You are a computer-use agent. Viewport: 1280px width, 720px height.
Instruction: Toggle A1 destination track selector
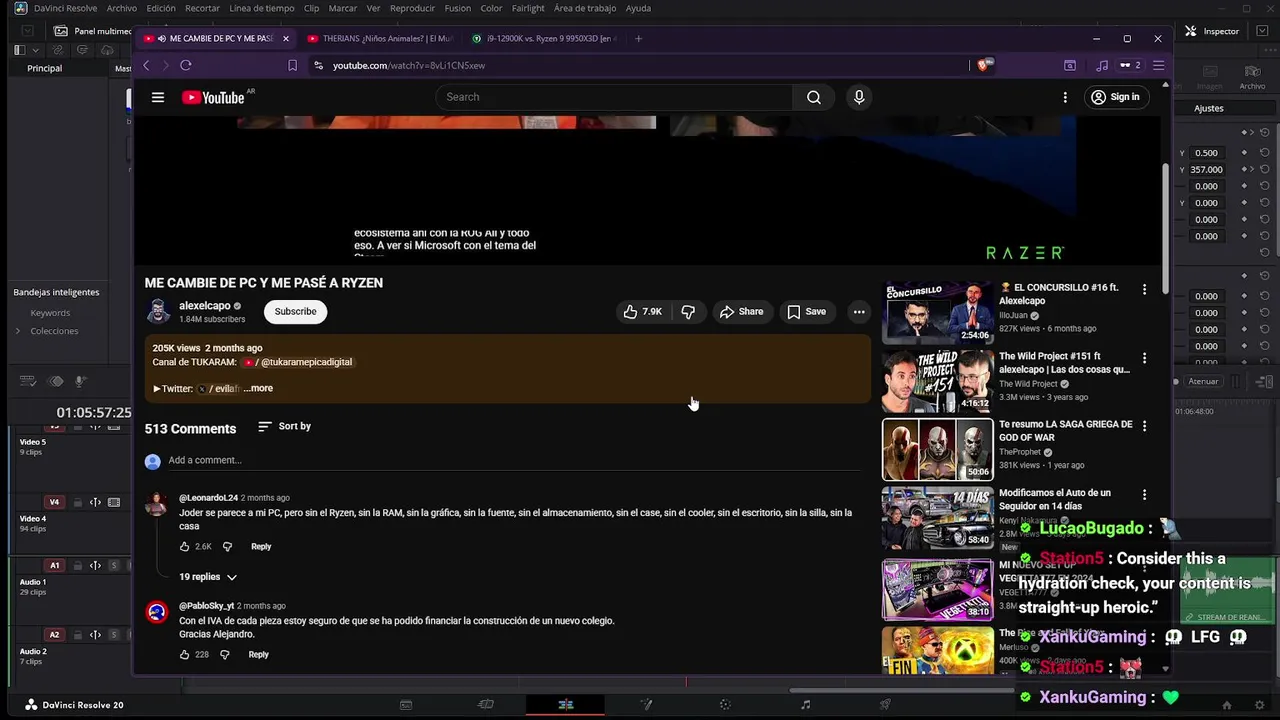(x=54, y=566)
